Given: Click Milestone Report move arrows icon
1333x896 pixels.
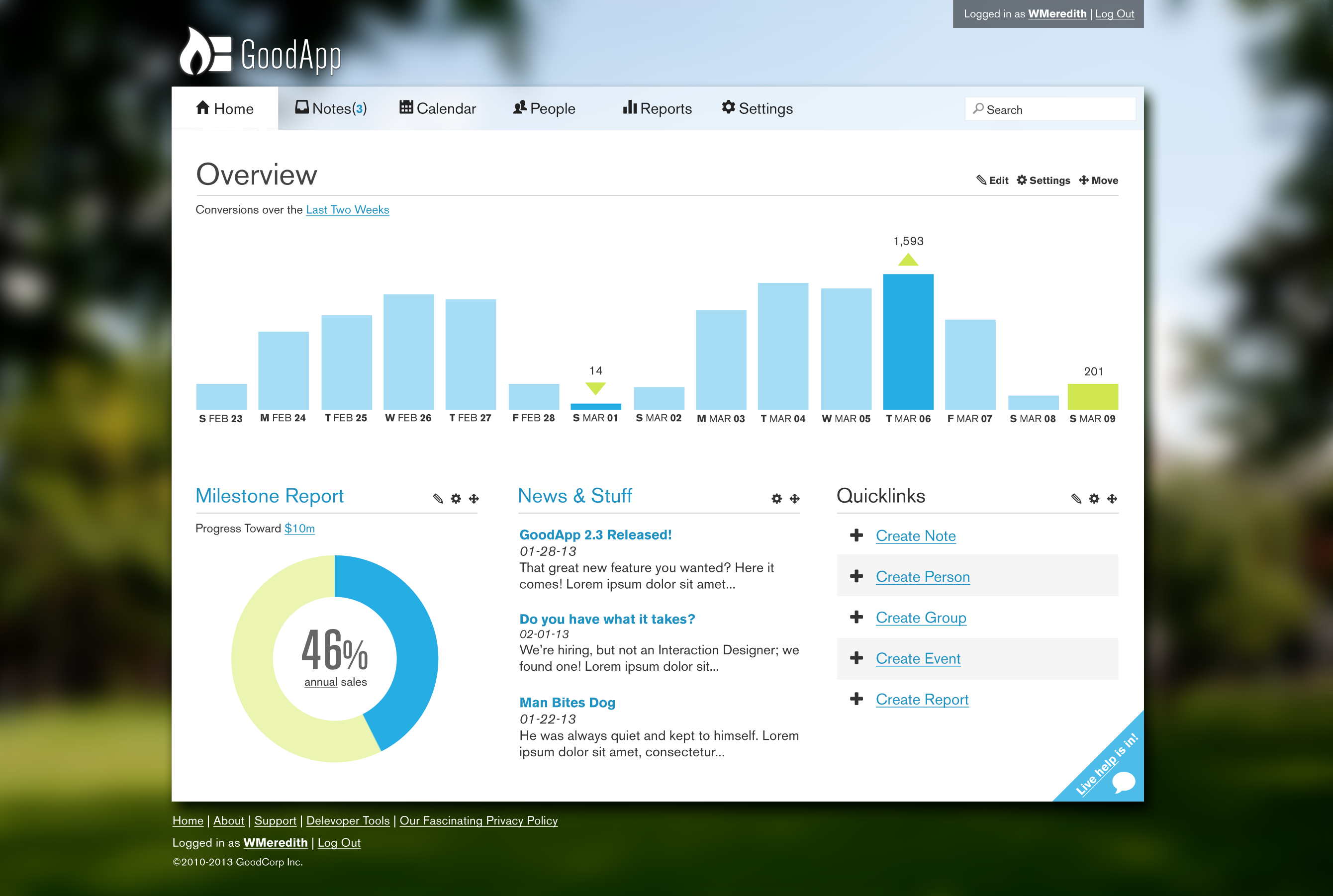Looking at the screenshot, I should click(474, 498).
